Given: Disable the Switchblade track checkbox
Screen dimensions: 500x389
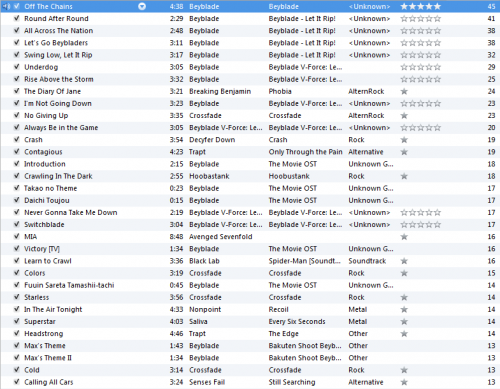Looking at the screenshot, I should click(16, 224).
